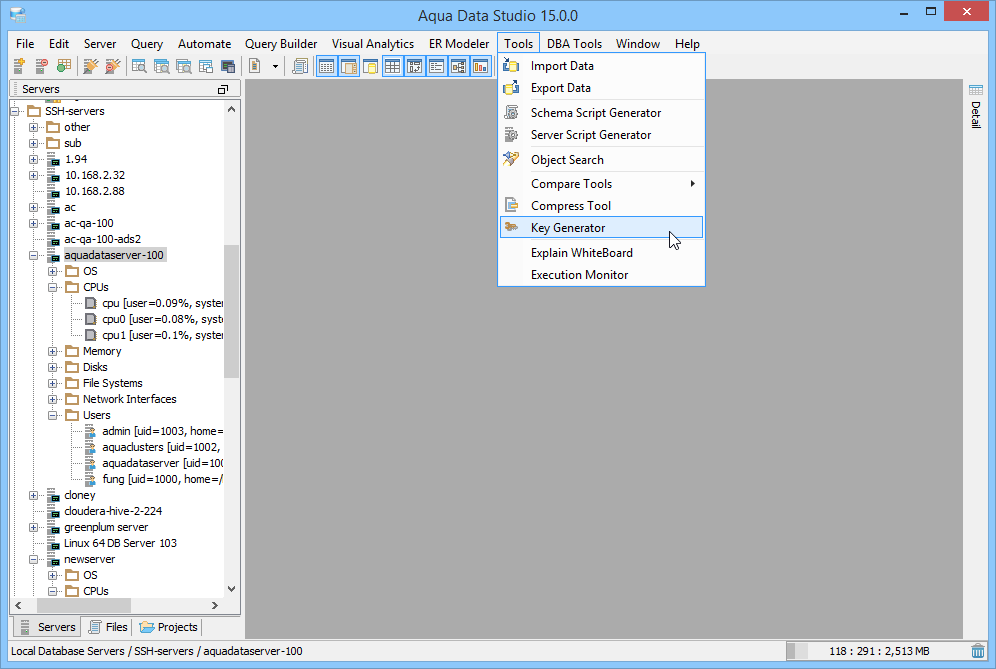Select the greenplum server entry
Screen dimensions: 996x669
pos(106,527)
